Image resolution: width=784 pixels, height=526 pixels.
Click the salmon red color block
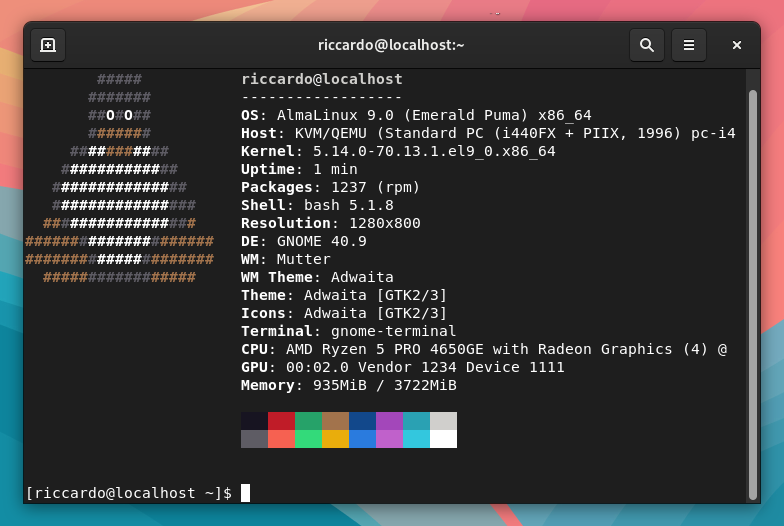[282, 439]
